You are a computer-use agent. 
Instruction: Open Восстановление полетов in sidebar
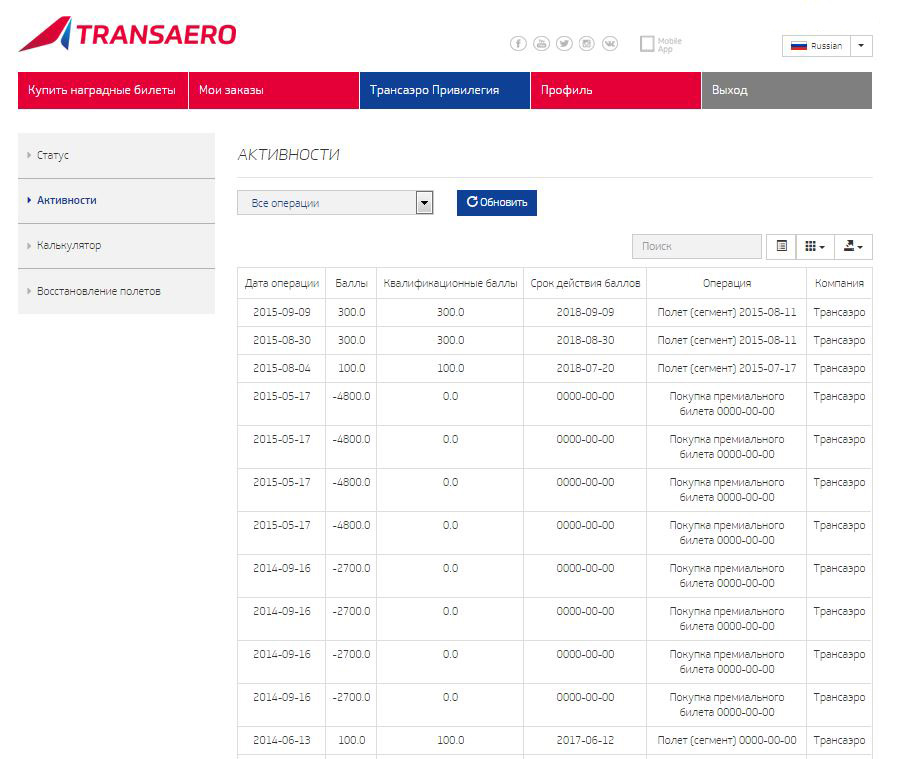[x=116, y=291]
